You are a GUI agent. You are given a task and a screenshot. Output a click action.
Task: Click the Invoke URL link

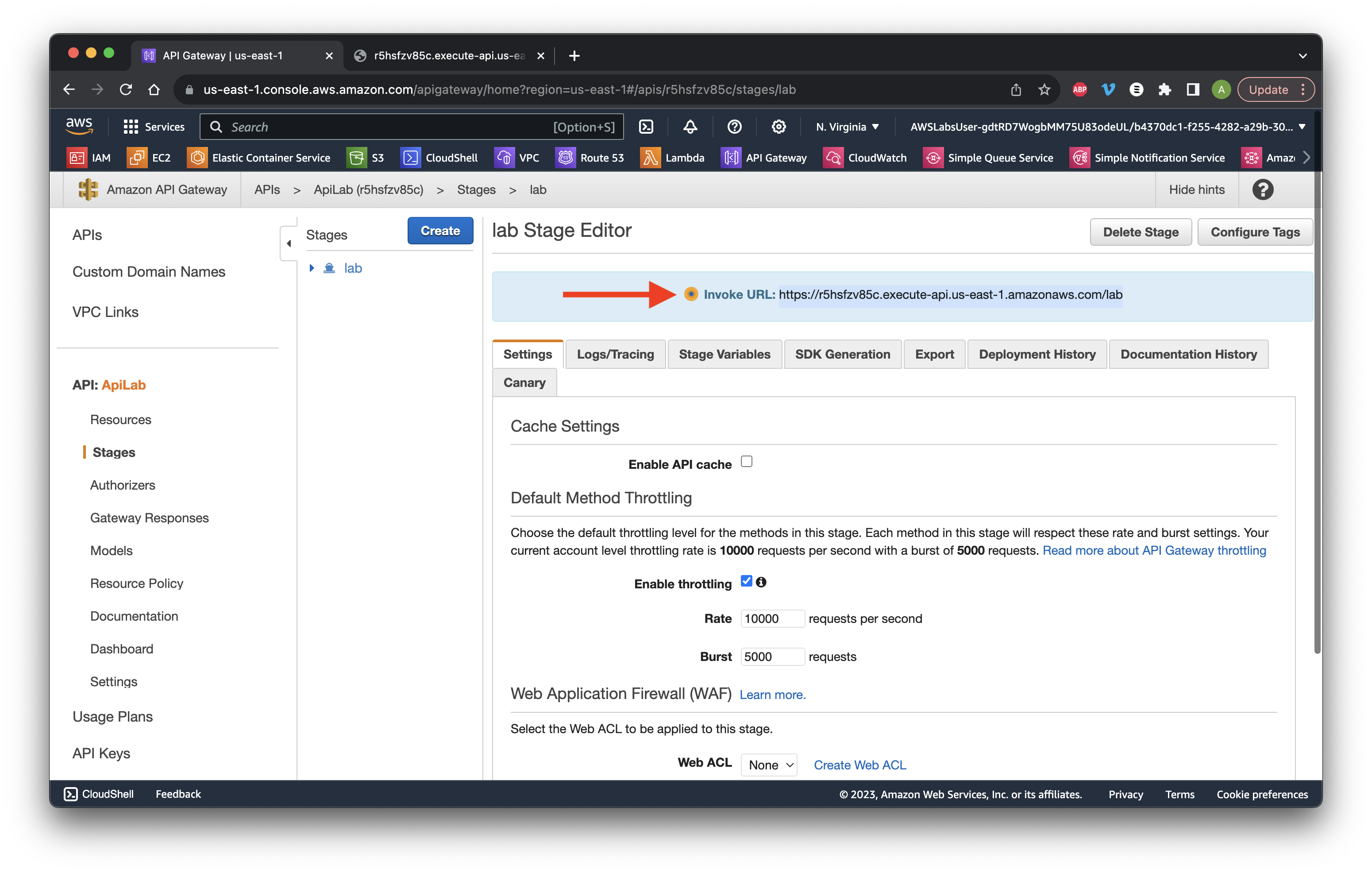950,294
